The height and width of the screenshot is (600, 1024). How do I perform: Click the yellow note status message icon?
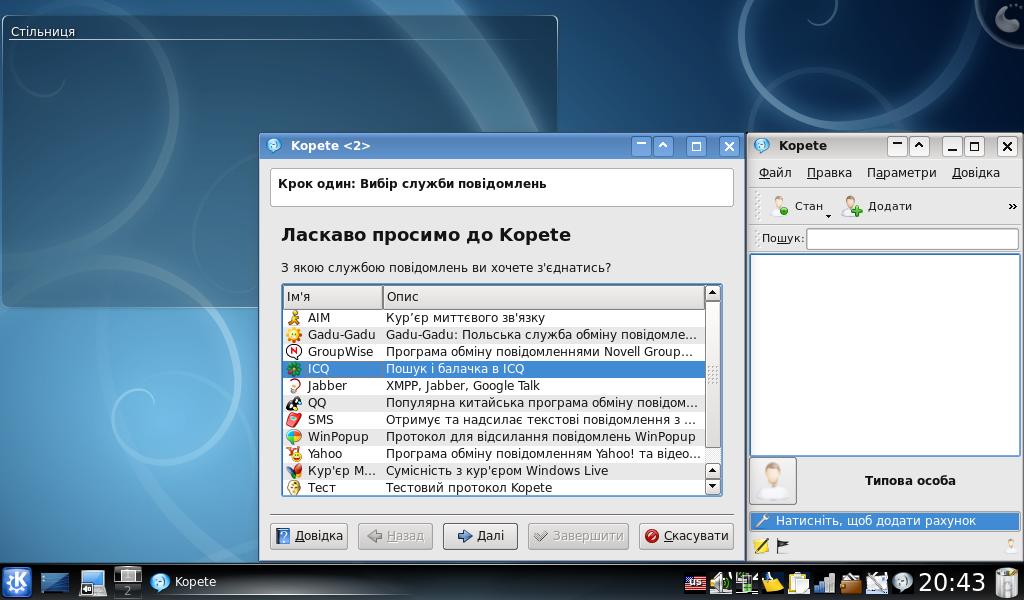point(761,546)
